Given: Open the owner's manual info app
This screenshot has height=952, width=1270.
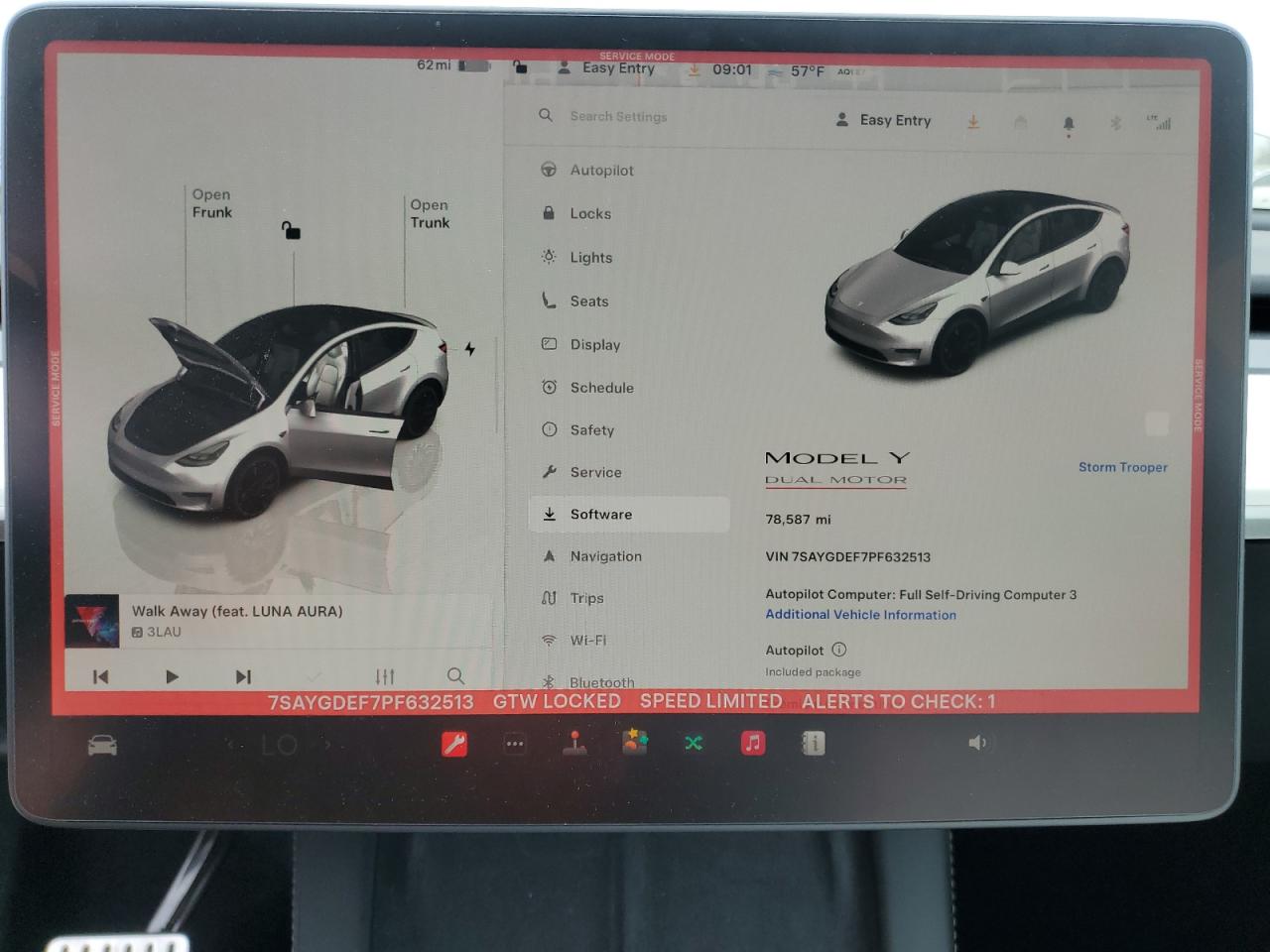Looking at the screenshot, I should [814, 743].
